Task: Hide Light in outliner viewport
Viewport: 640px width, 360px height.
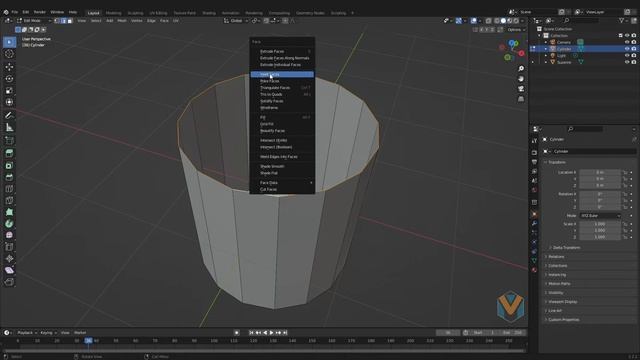Action: pyautogui.click(x=627, y=56)
